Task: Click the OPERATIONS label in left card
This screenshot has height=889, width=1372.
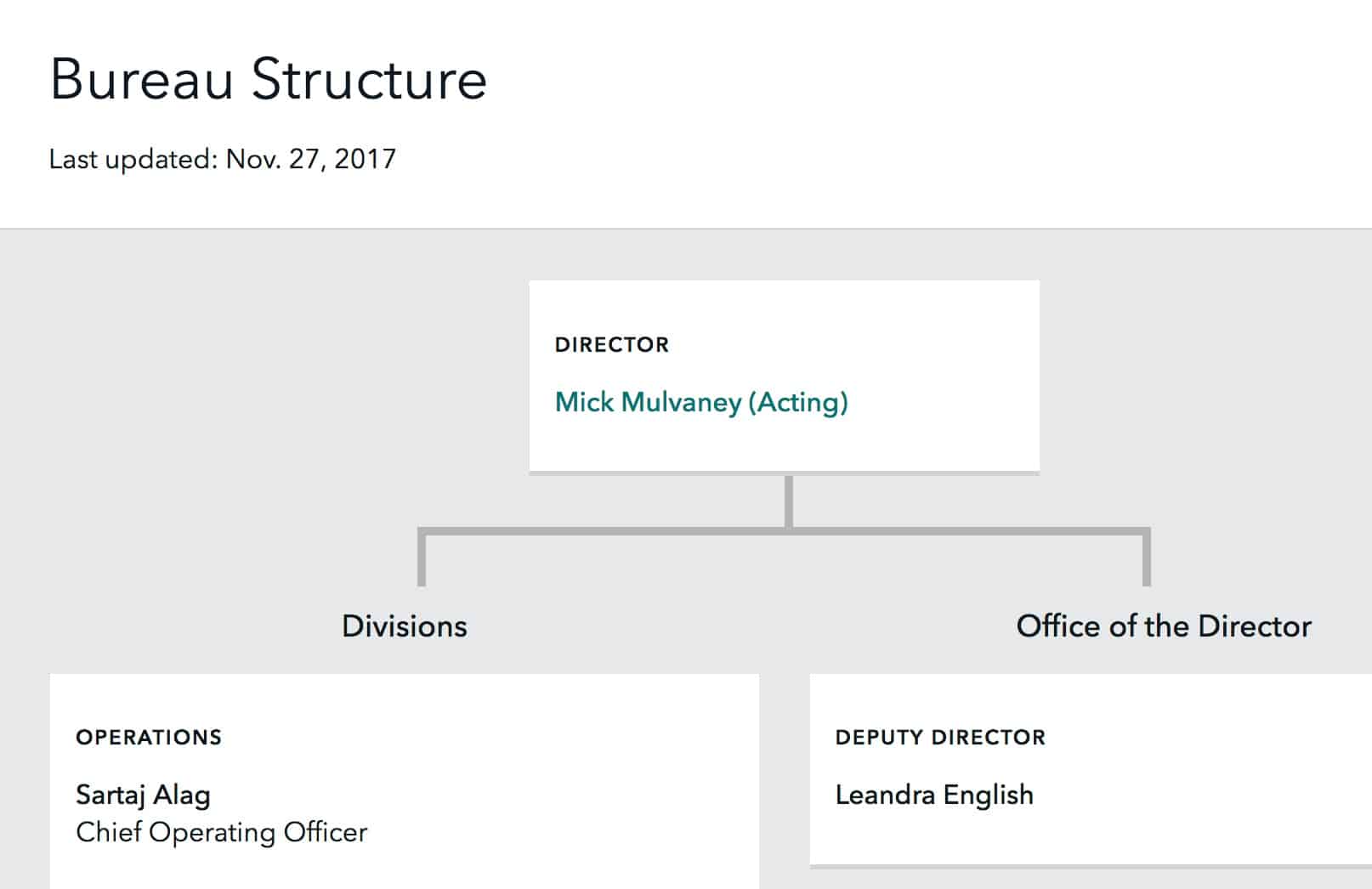Action: (x=149, y=737)
